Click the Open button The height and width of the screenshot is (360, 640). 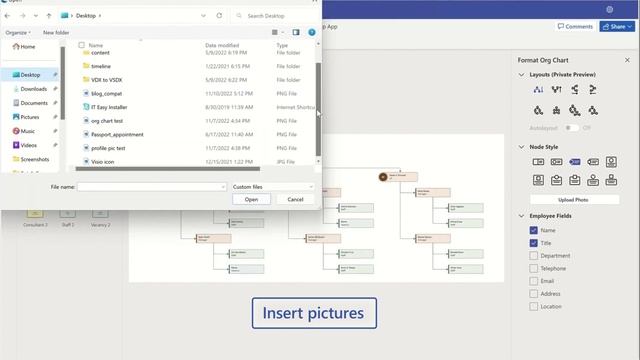pos(251,199)
